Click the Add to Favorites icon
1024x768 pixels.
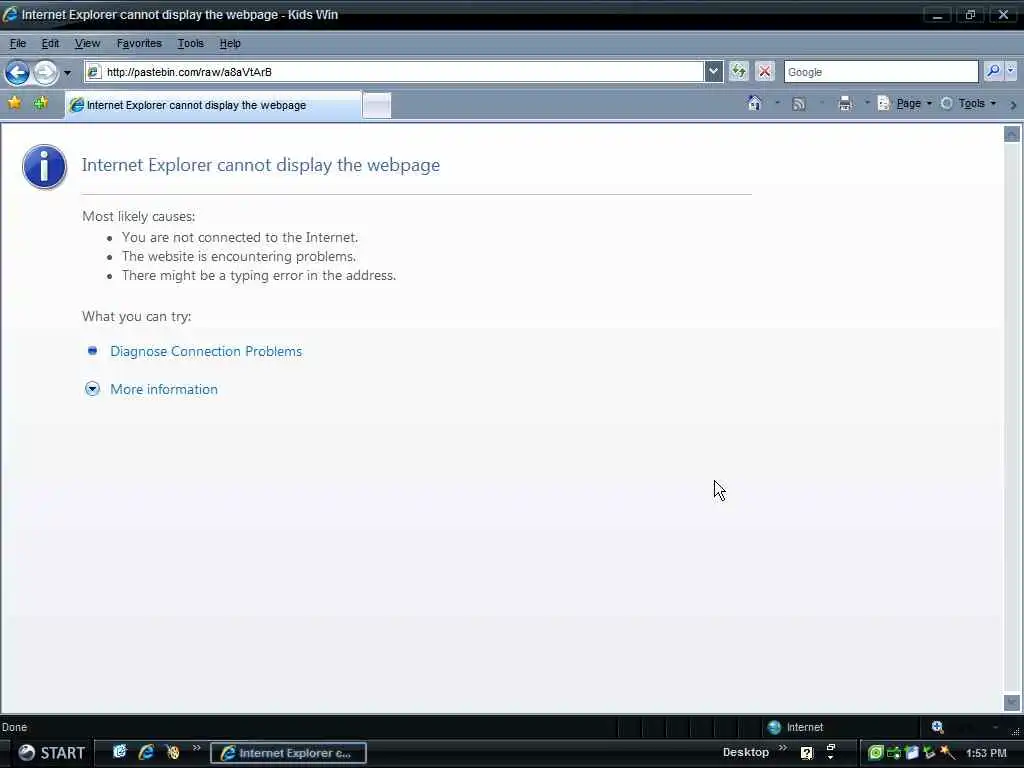(40, 103)
